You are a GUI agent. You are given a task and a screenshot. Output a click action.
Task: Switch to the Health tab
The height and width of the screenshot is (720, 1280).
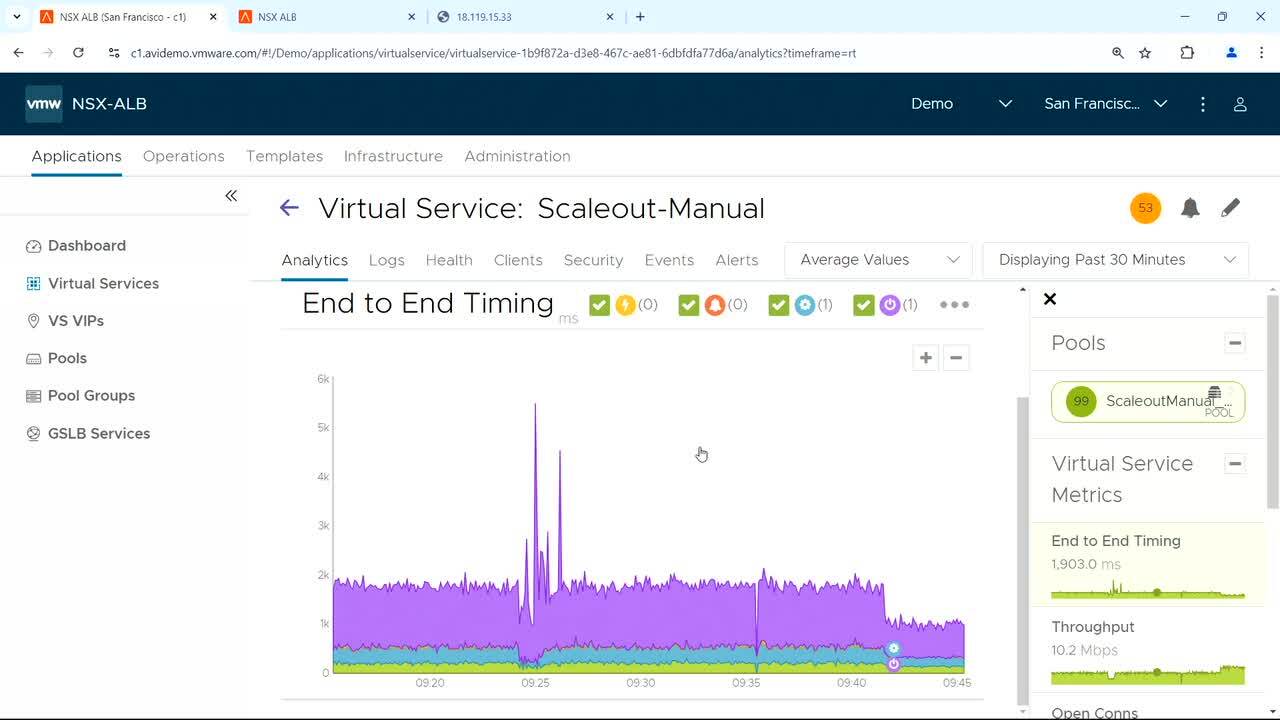pyautogui.click(x=449, y=260)
